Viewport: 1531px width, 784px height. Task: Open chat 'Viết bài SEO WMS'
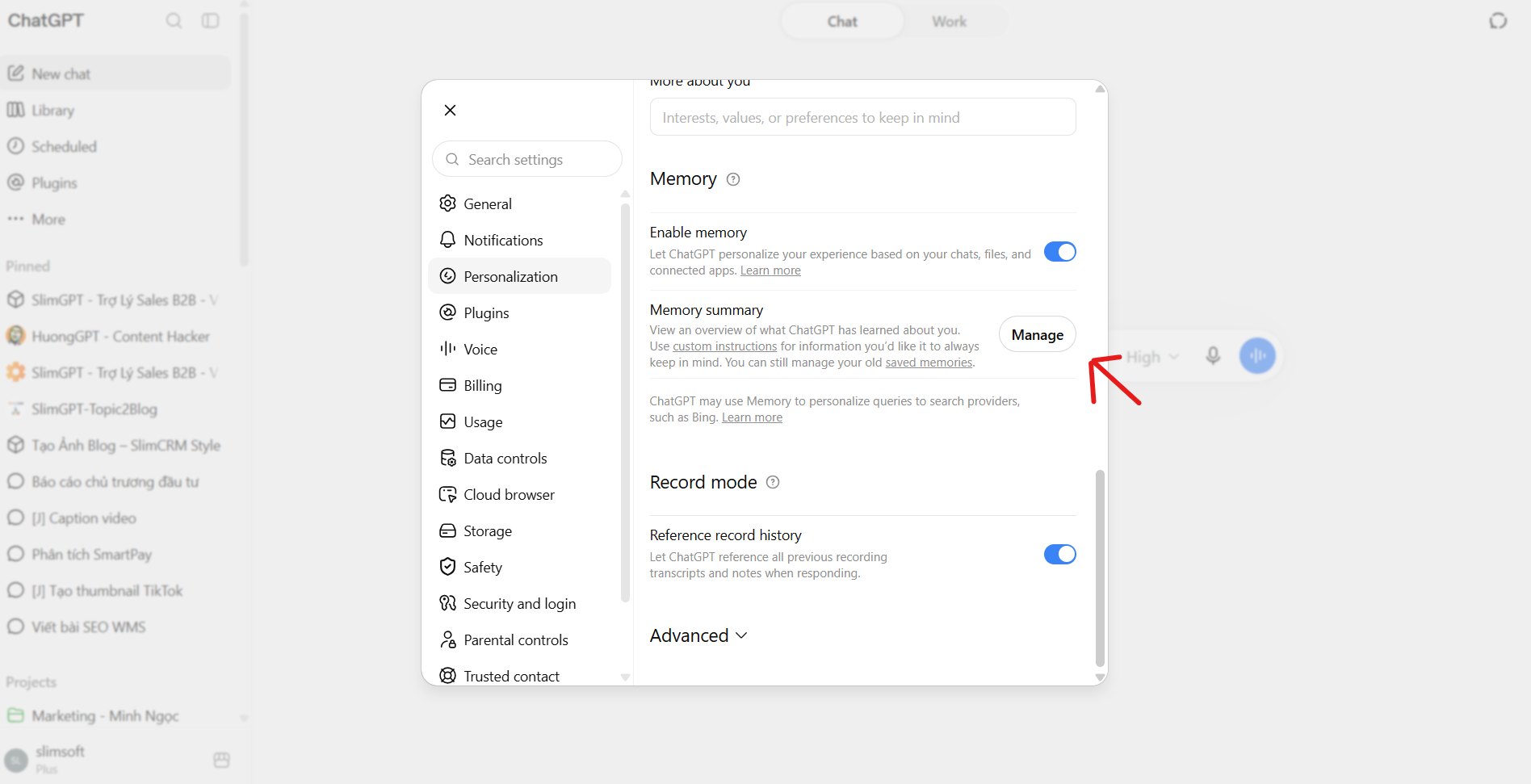click(x=115, y=627)
